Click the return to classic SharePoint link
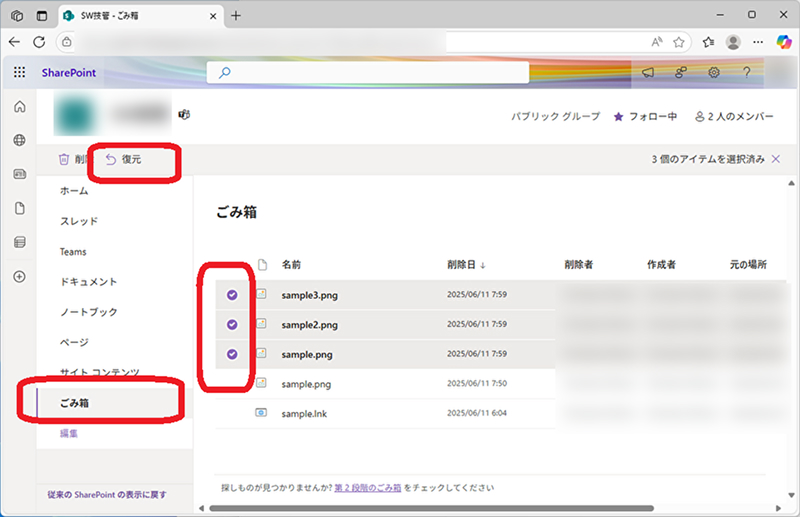This screenshot has height=517, width=800. point(107,495)
